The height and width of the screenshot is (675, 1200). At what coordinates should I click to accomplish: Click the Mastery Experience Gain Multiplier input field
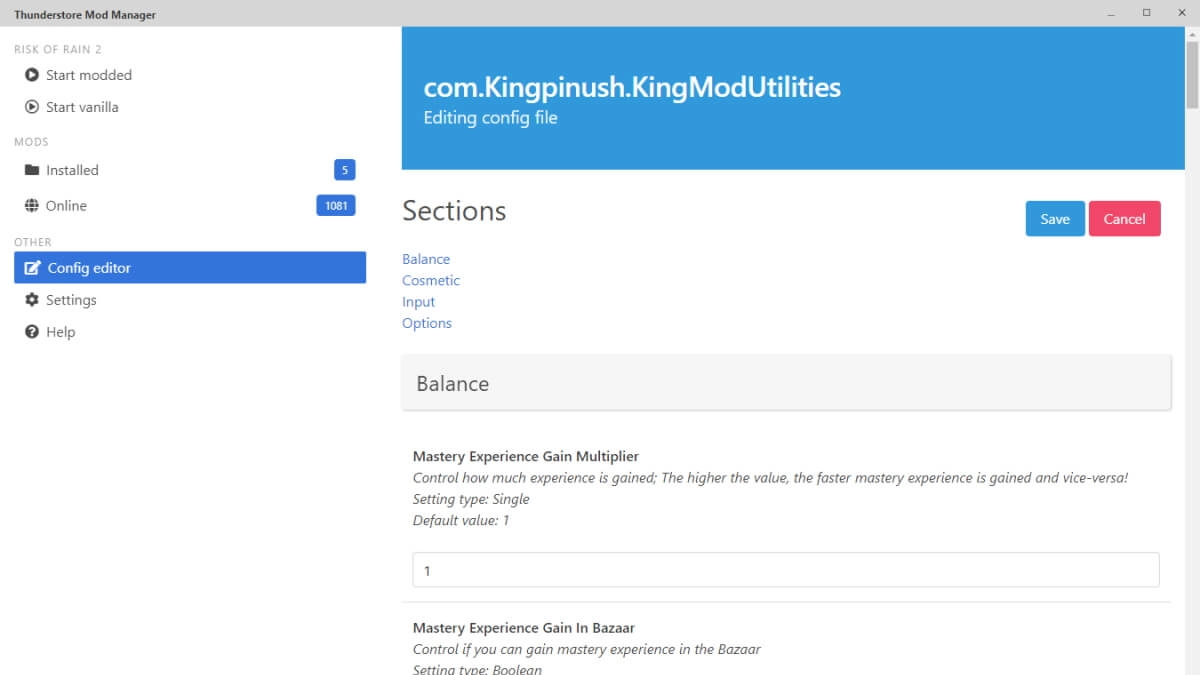(785, 570)
